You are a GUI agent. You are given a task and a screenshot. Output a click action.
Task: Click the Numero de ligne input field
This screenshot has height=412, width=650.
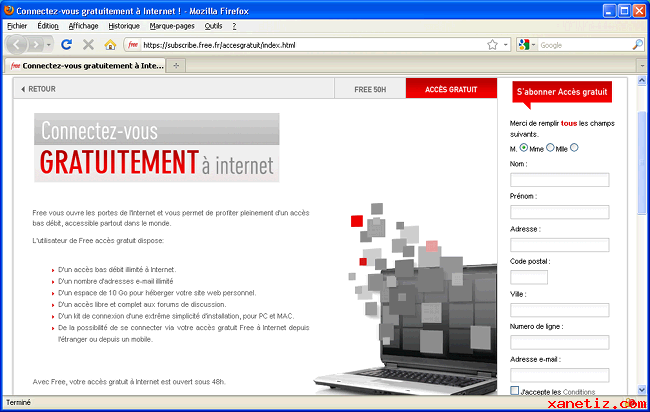[560, 342]
